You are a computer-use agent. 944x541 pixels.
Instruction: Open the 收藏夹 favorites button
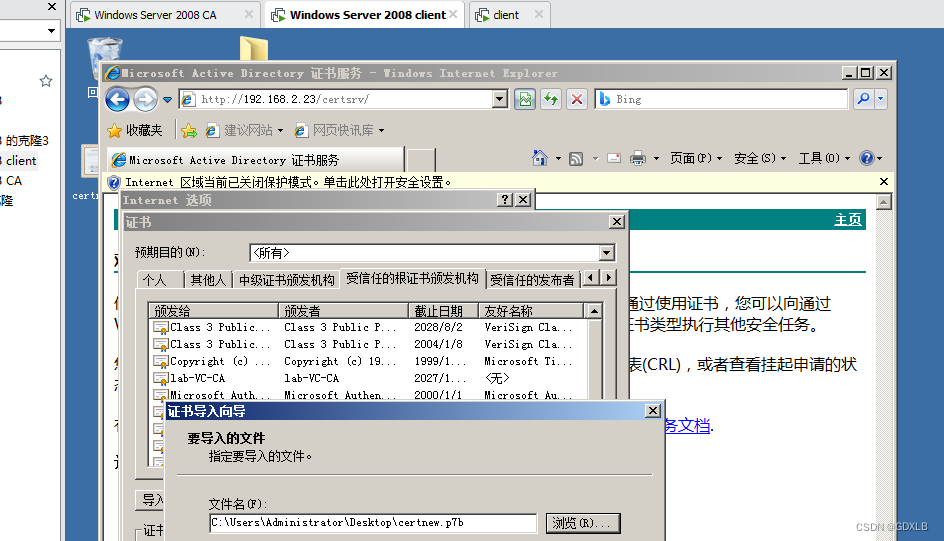[x=135, y=130]
